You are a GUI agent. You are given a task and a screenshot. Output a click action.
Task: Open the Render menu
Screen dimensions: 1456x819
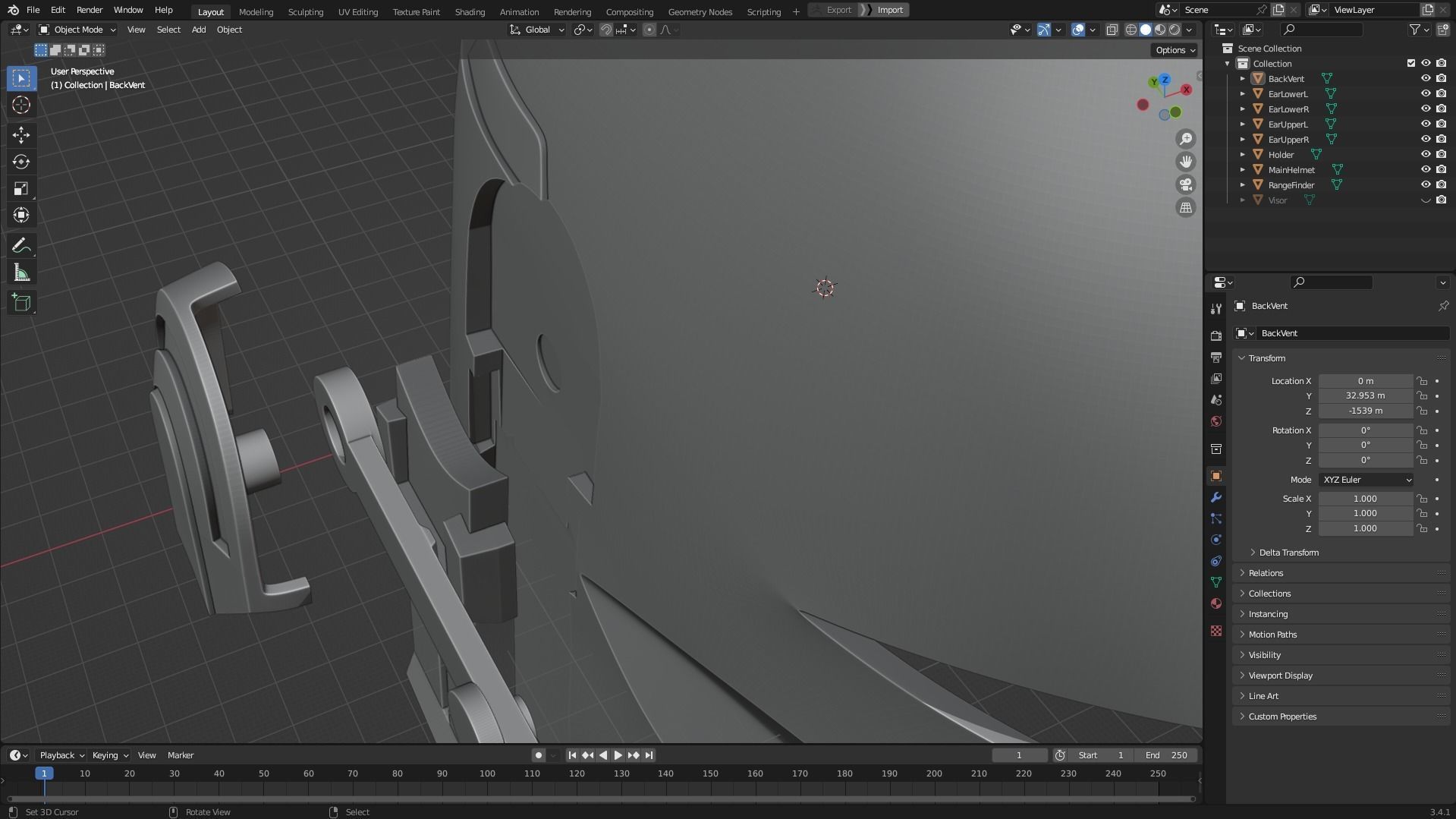click(90, 11)
